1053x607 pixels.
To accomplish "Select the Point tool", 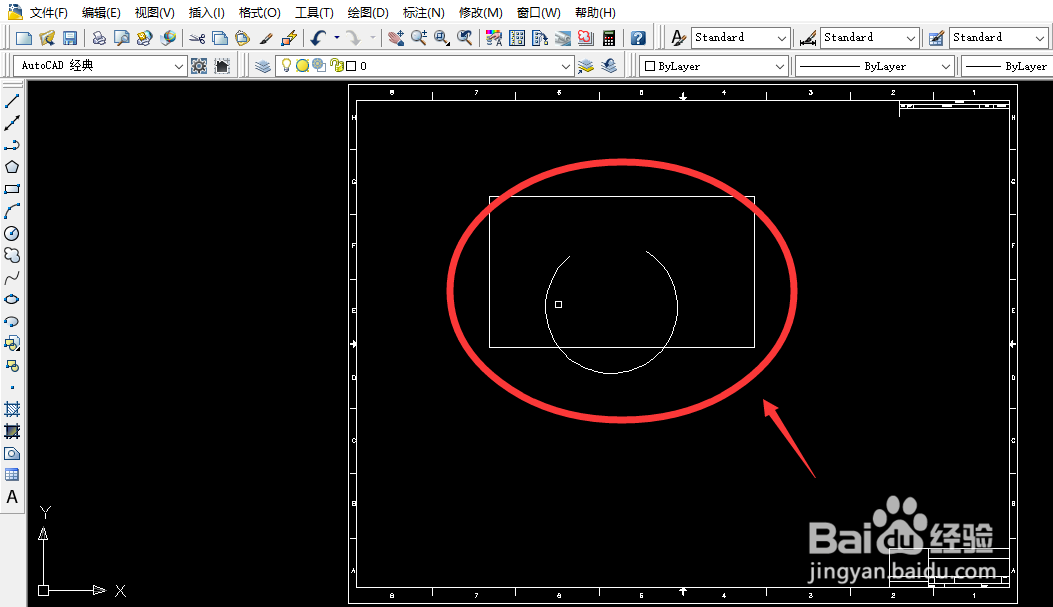I will pyautogui.click(x=12, y=387).
